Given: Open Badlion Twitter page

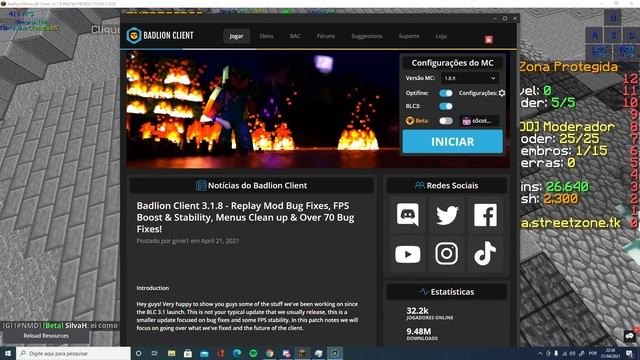Looking at the screenshot, I should tap(447, 214).
